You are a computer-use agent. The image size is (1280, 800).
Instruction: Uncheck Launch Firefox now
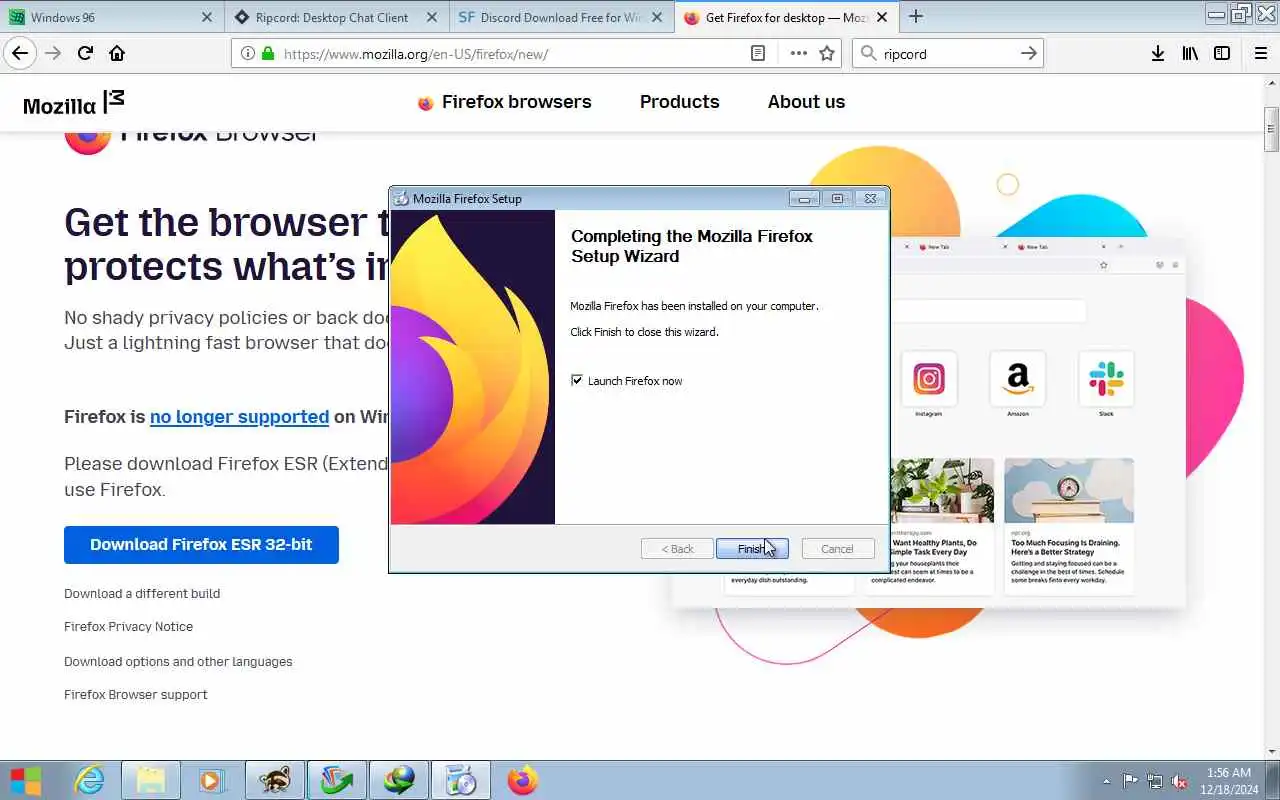coord(577,381)
